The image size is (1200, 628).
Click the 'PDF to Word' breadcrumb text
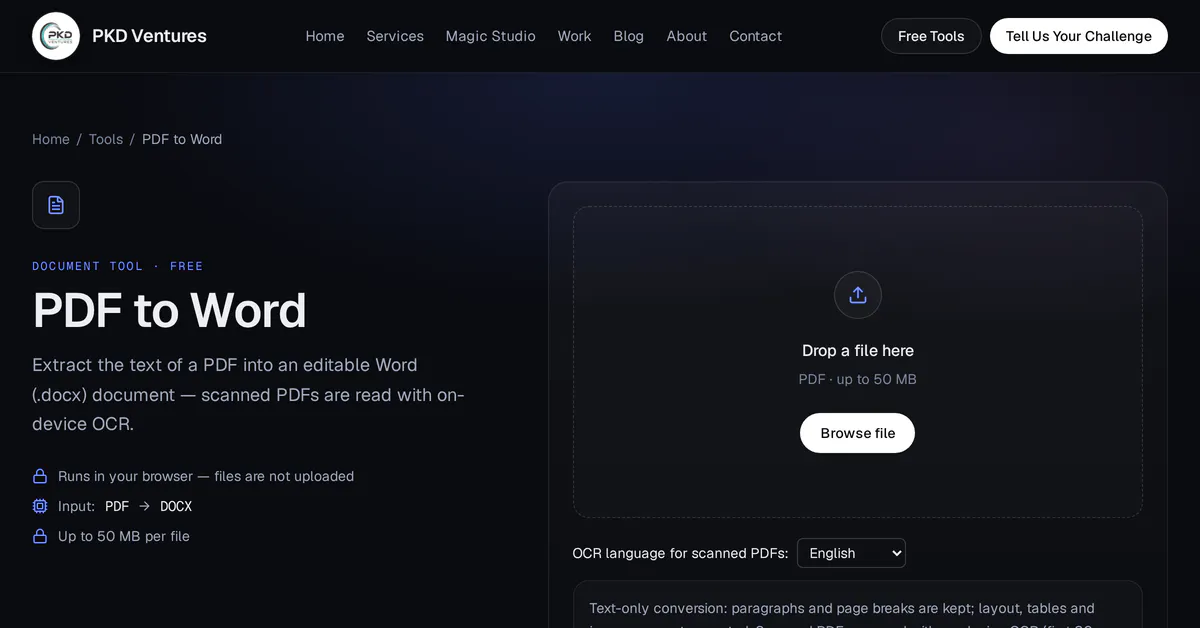(x=182, y=139)
